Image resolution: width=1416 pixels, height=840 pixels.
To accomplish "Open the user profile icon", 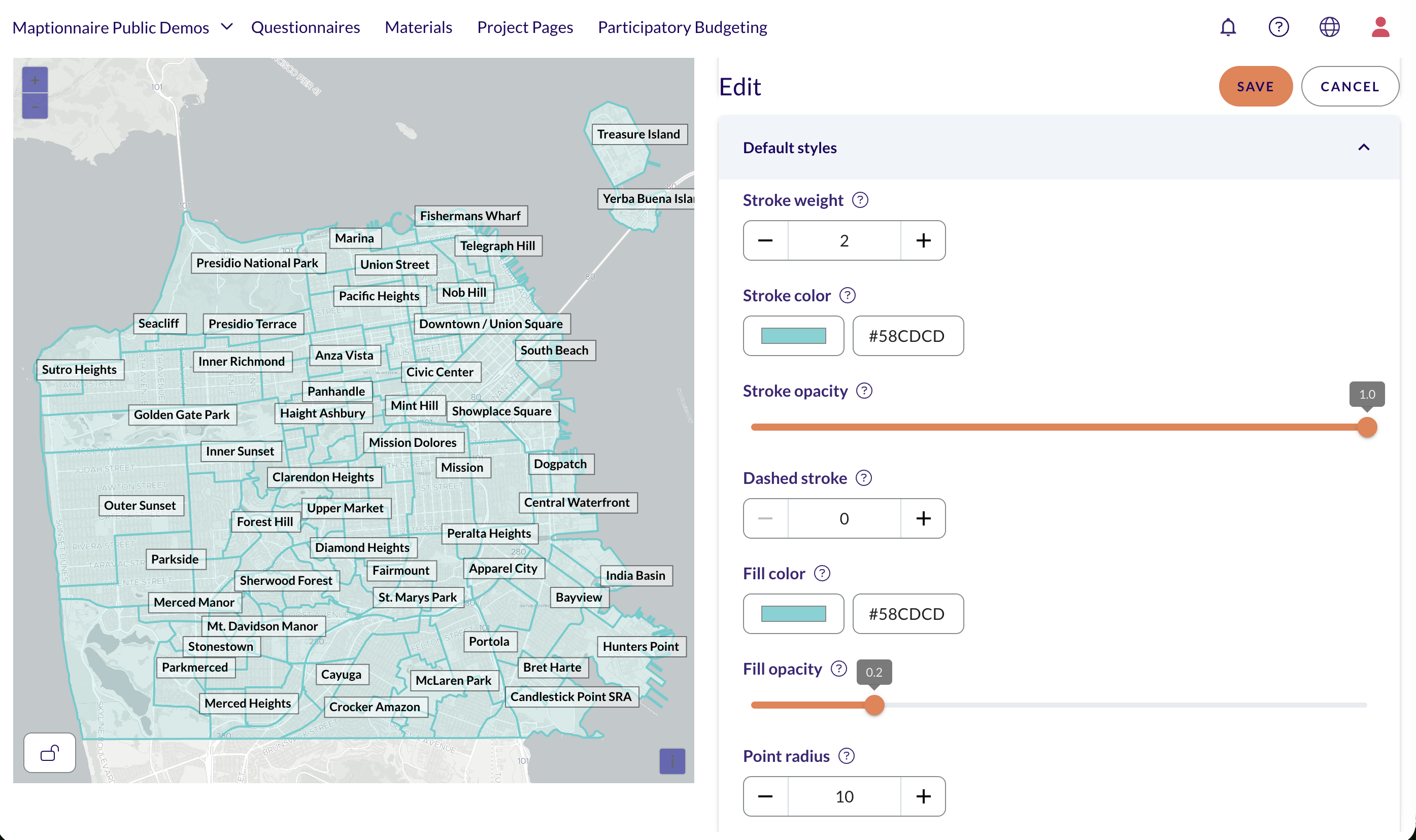I will (1380, 27).
